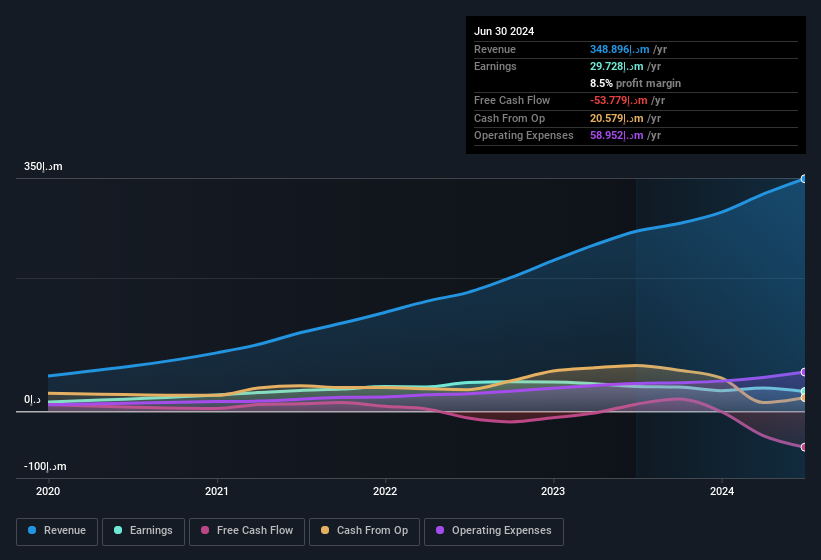Click the 29.728 earnings value in tooltip

(x=617, y=66)
